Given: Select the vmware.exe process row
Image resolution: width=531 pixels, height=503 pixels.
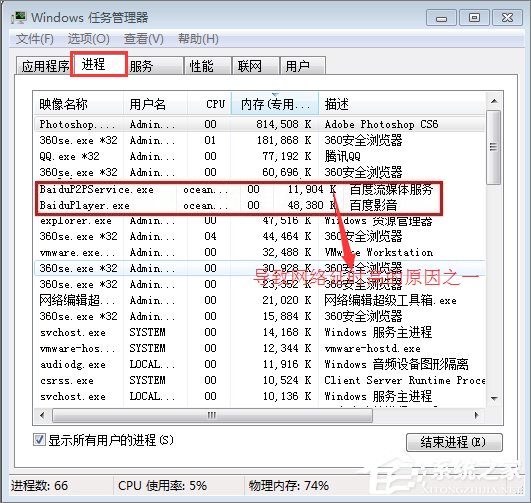Looking at the screenshot, I should pos(259,252).
